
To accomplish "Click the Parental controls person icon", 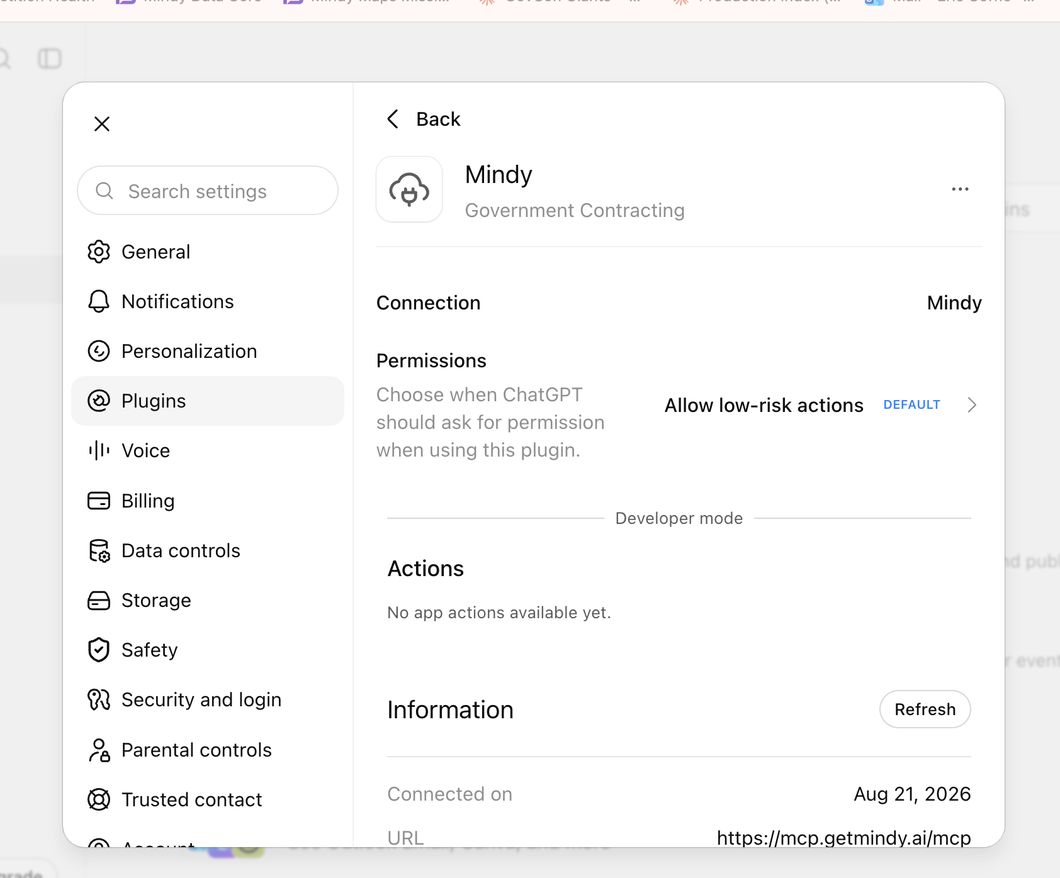I will pyautogui.click(x=99, y=750).
